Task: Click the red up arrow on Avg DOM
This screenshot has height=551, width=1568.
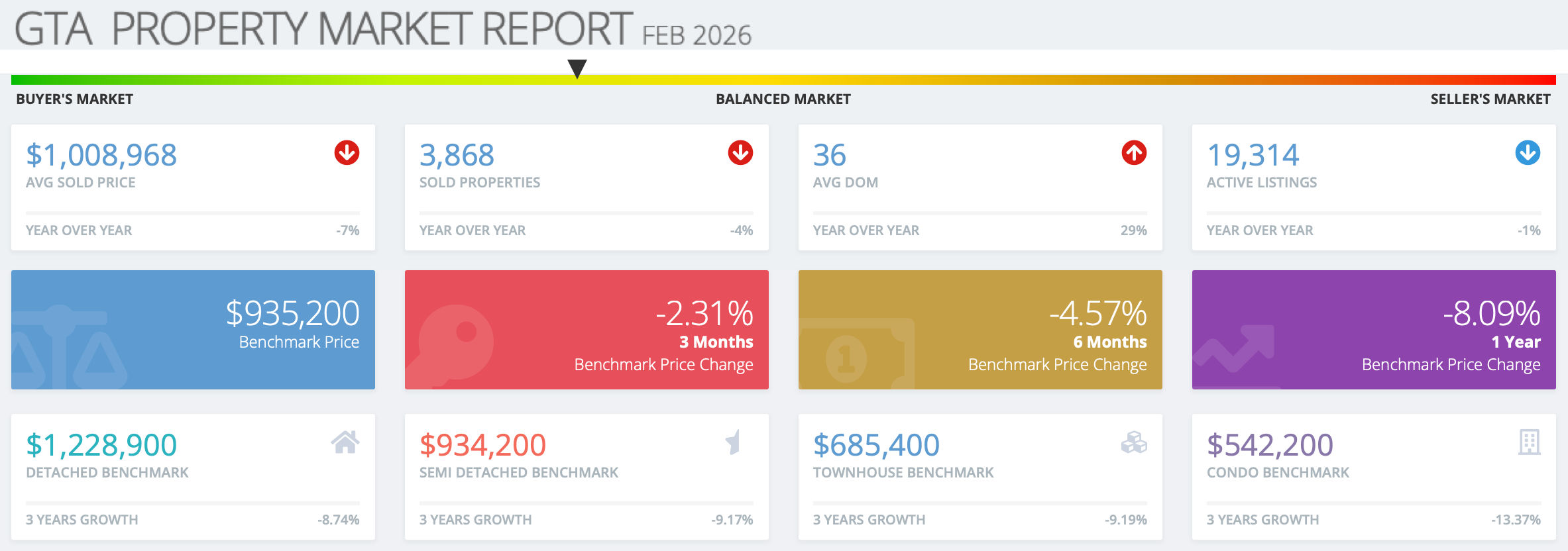Action: click(1134, 153)
